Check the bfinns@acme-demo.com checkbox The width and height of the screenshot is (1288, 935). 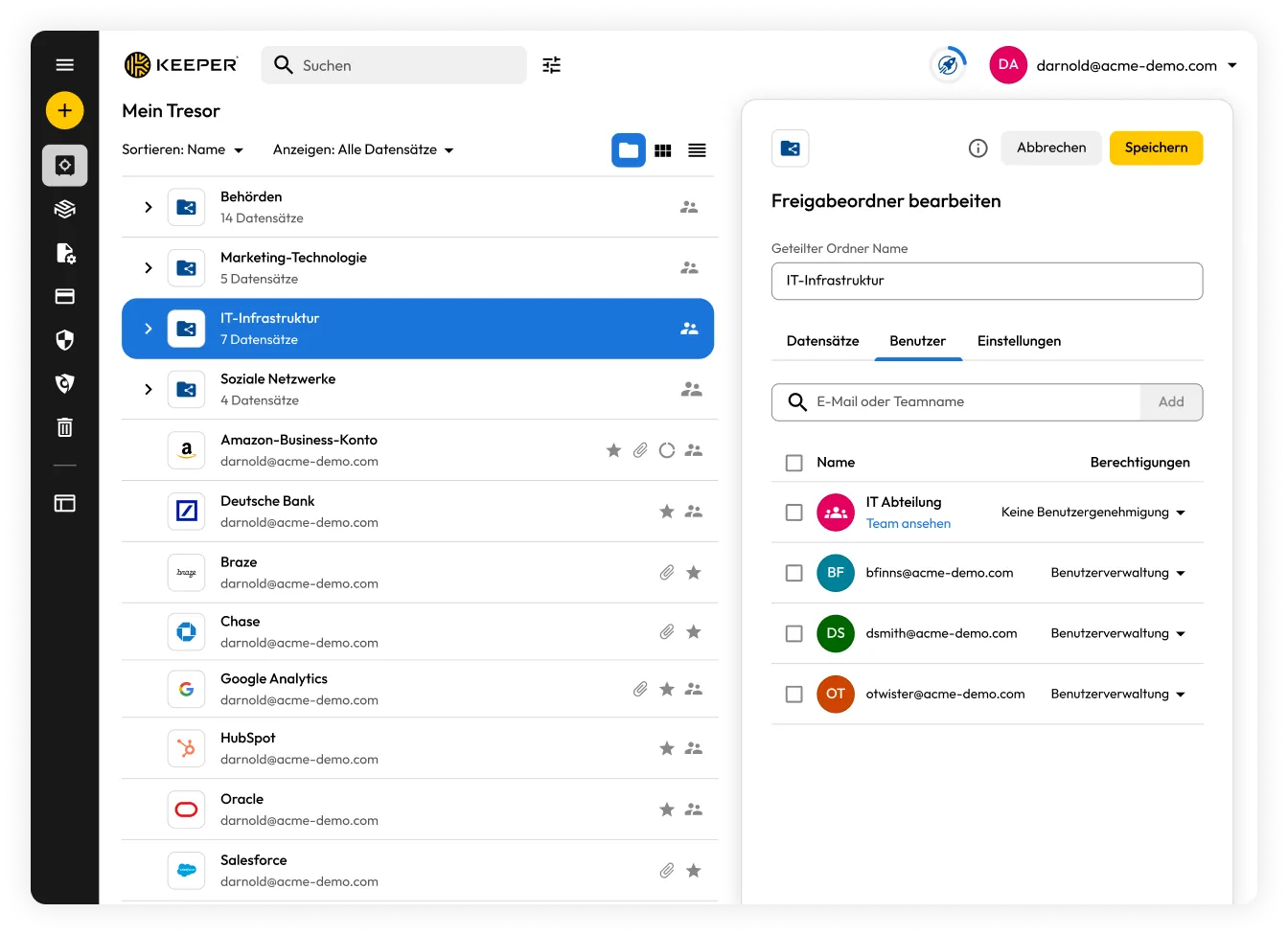(793, 573)
